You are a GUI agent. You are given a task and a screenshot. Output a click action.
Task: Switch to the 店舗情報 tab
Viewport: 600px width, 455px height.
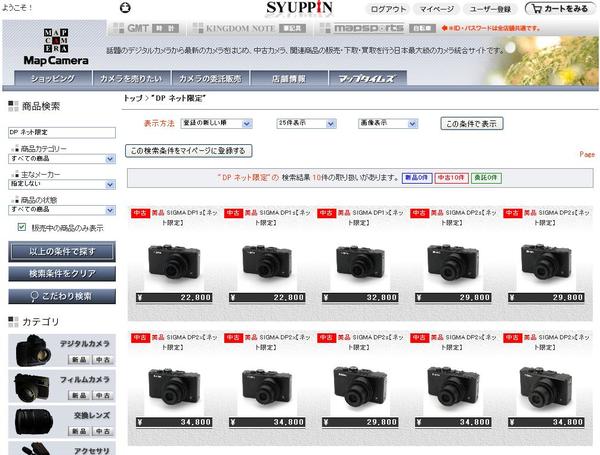(289, 78)
